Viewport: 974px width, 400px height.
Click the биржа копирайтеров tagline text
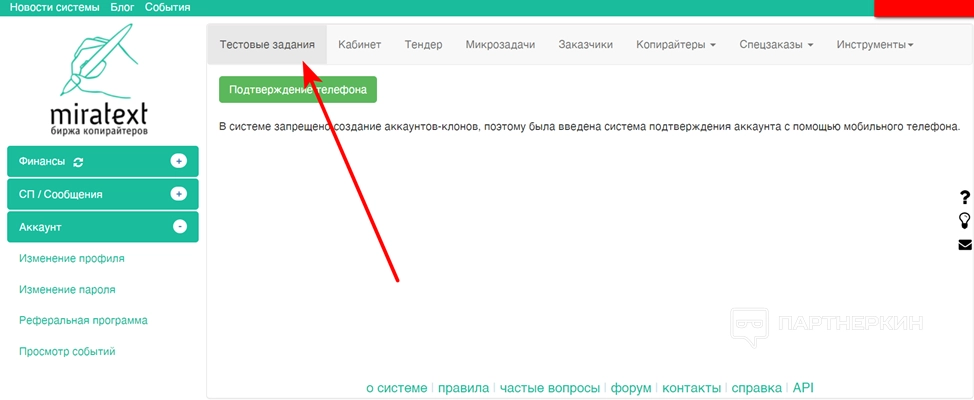[99, 131]
